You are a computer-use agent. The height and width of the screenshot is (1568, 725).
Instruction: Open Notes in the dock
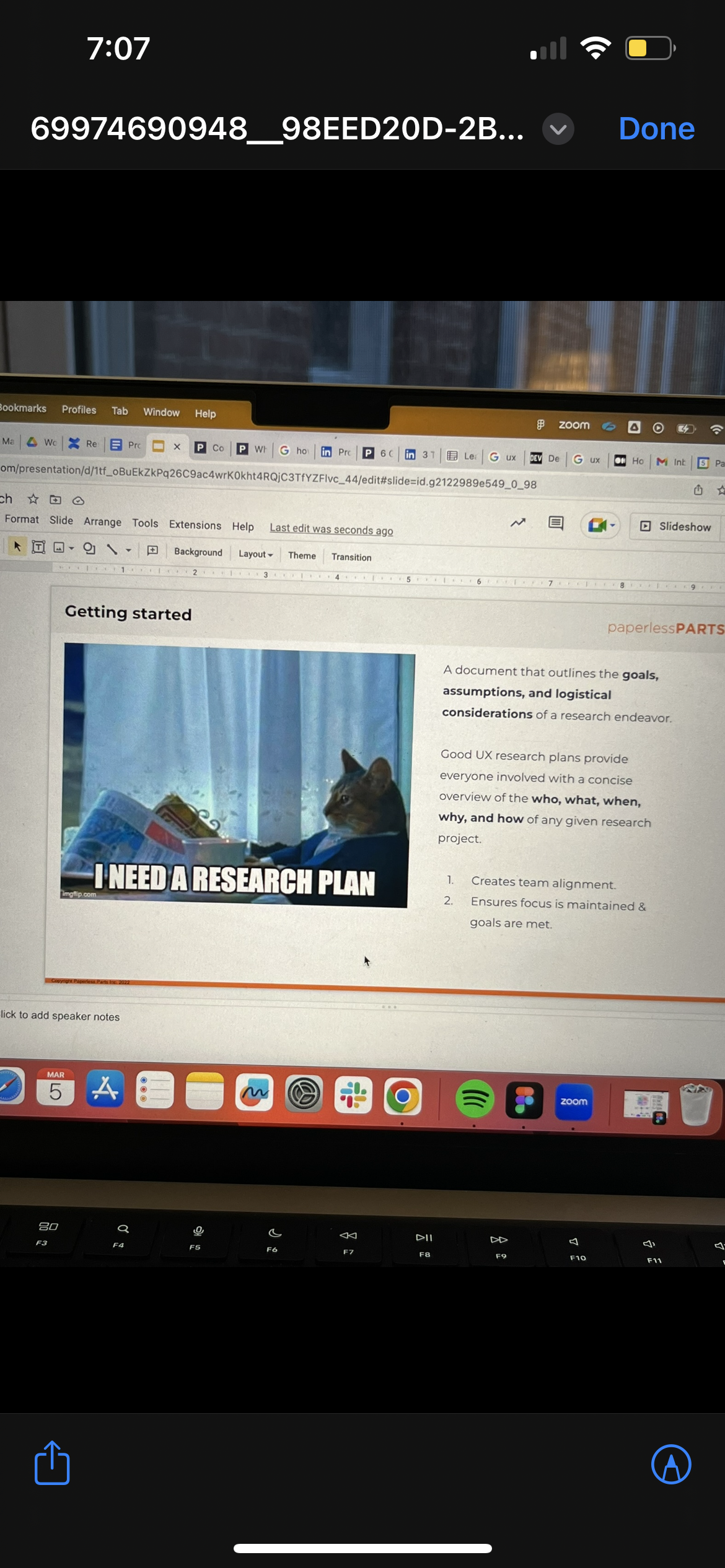tap(204, 1091)
